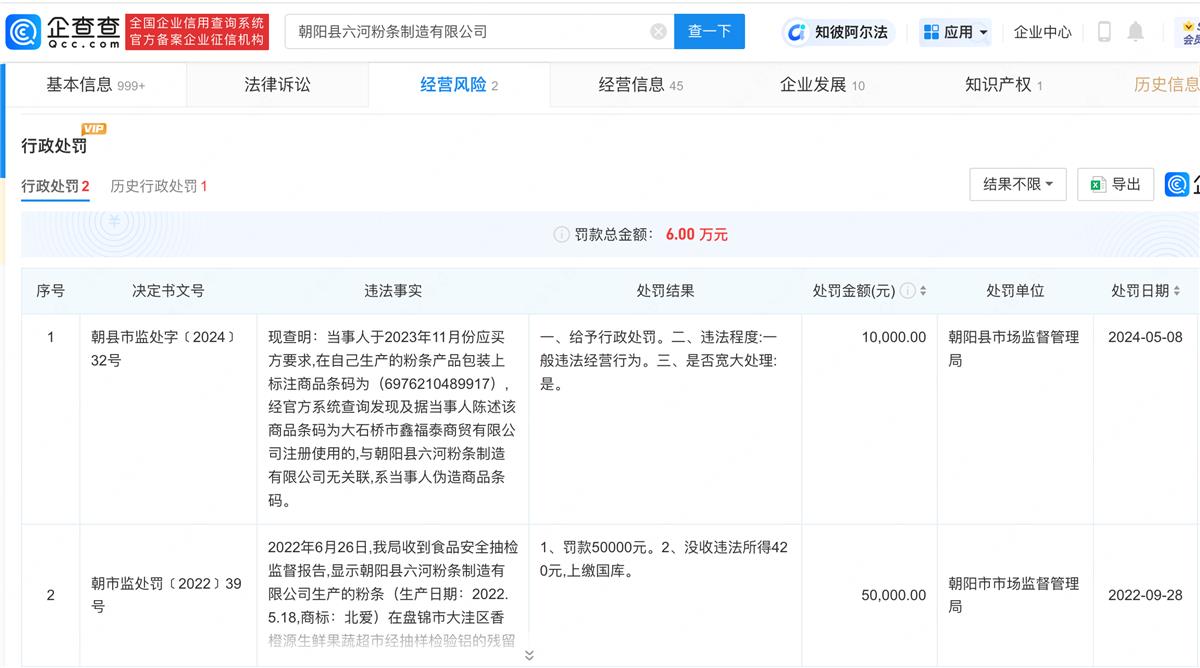Switch to 历史行政处罚 sub-tab
The width and height of the screenshot is (1200, 668).
(x=159, y=186)
